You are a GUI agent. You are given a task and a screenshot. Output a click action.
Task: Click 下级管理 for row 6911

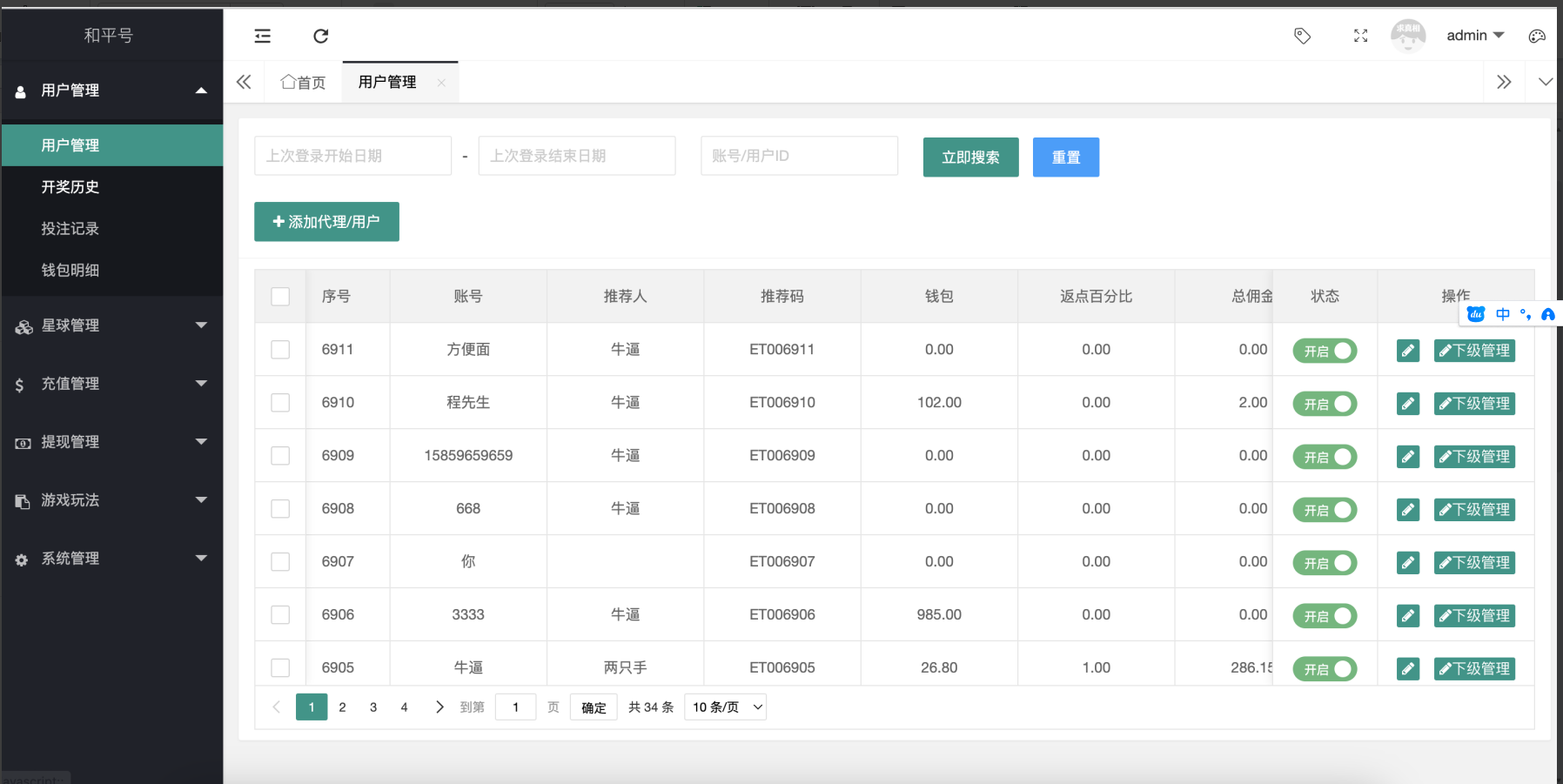tap(1474, 351)
